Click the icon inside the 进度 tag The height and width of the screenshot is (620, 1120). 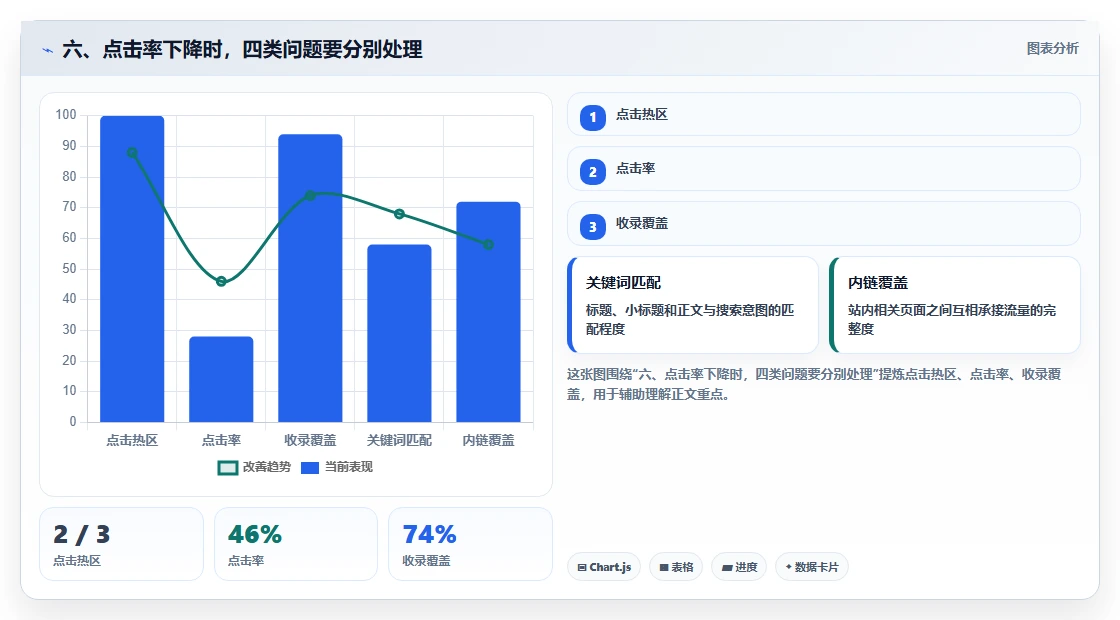coord(727,567)
